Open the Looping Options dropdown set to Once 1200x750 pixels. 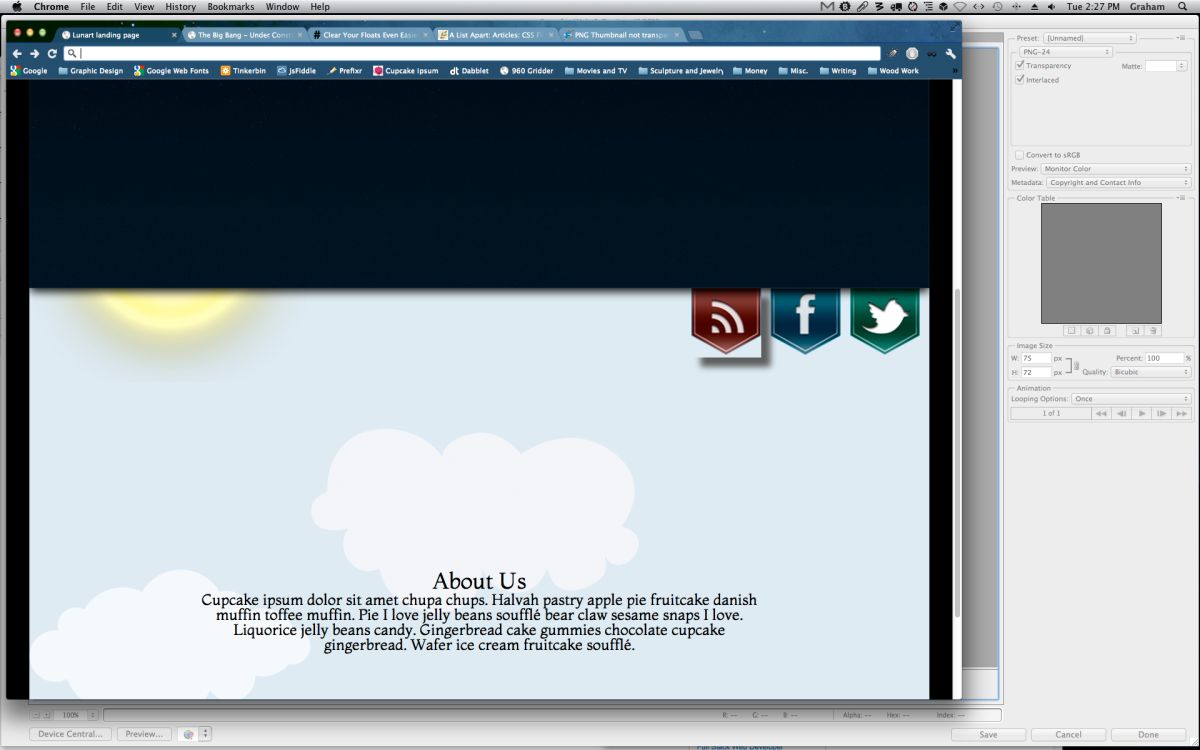pyautogui.click(x=1130, y=399)
